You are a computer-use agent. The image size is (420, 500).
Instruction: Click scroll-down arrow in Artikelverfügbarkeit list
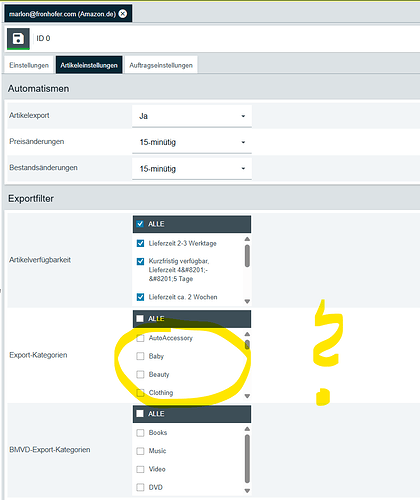click(247, 301)
